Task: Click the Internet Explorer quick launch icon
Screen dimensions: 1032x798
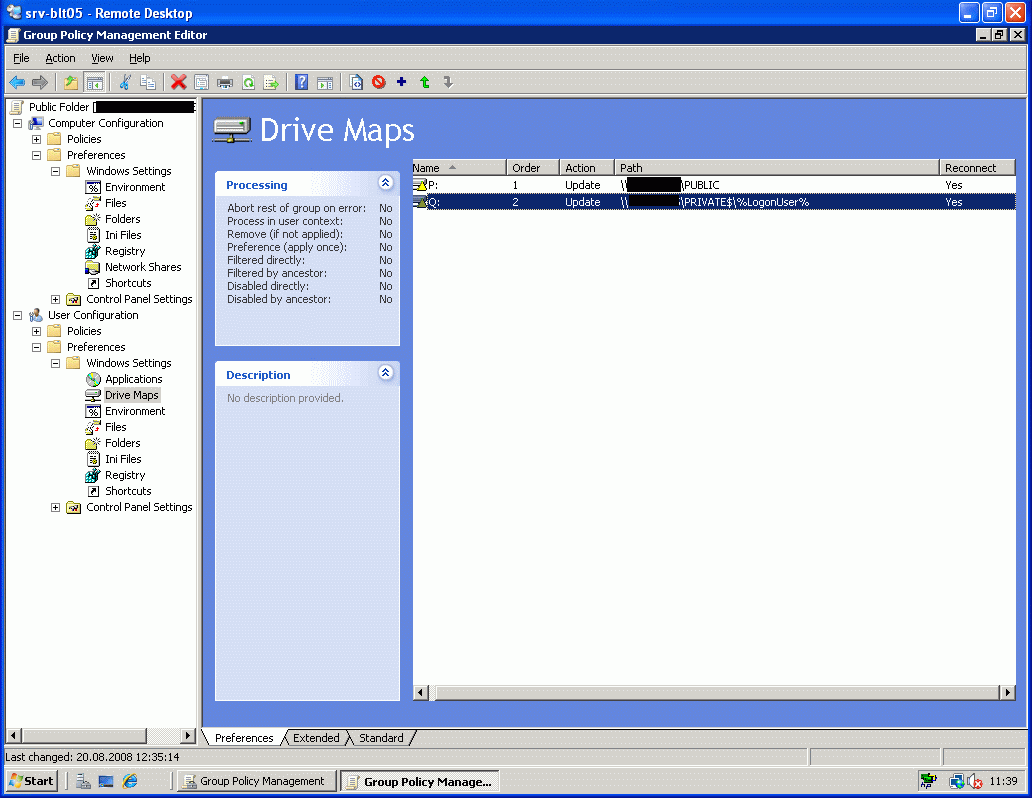Action: [130, 781]
